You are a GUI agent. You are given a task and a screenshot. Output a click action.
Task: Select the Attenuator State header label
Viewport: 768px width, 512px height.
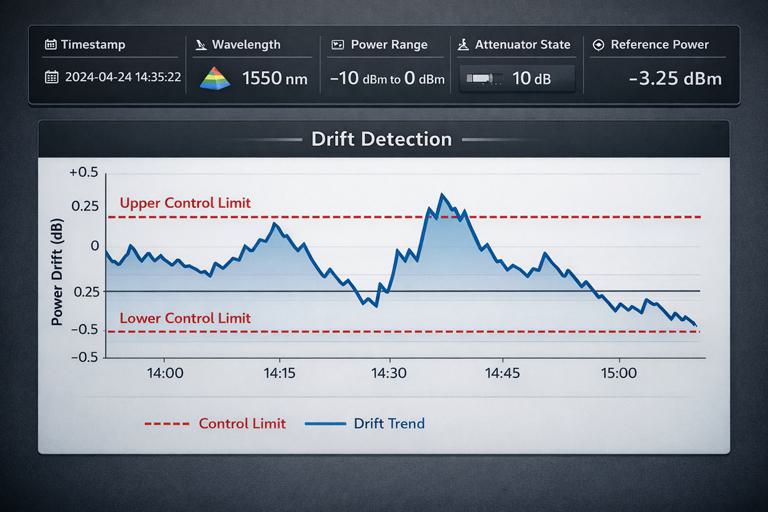[x=523, y=45]
